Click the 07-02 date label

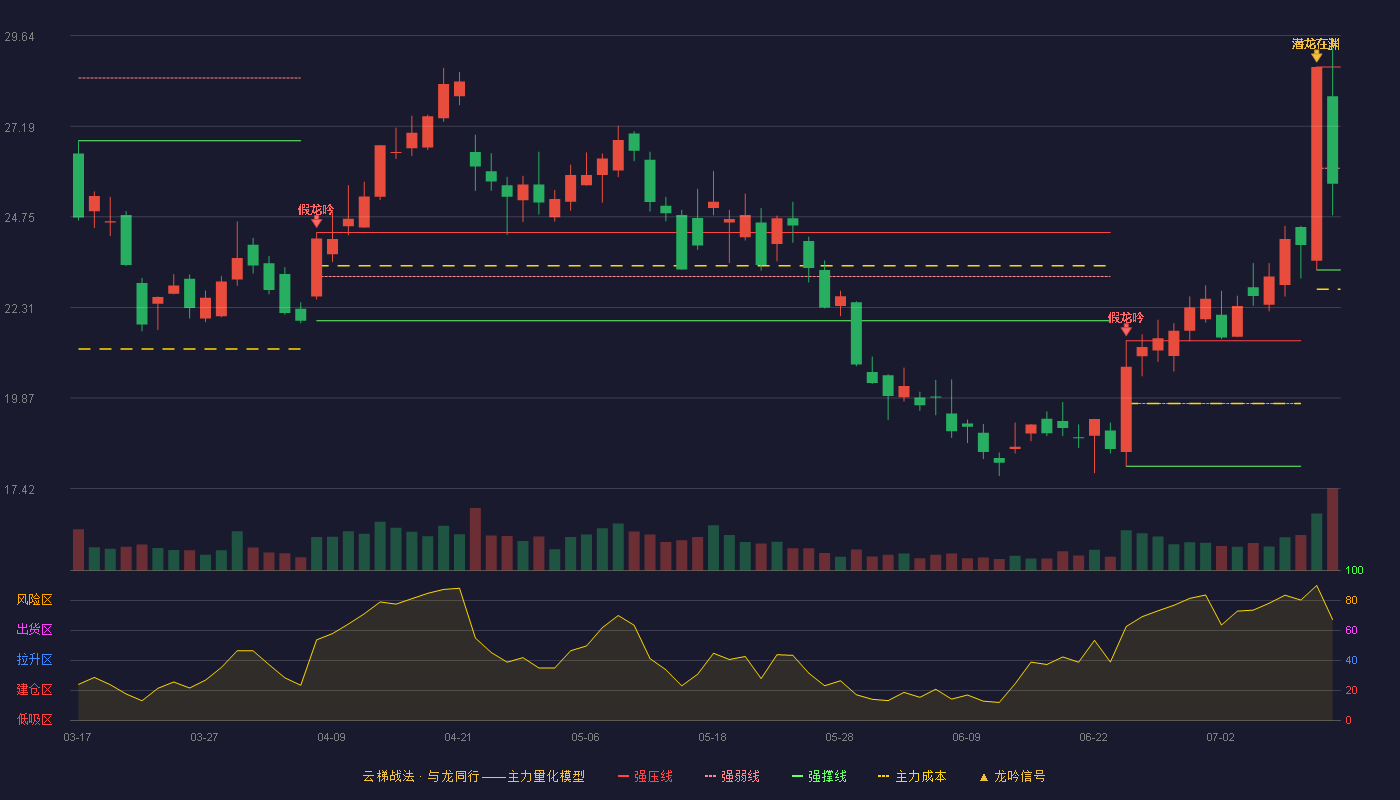click(1220, 737)
